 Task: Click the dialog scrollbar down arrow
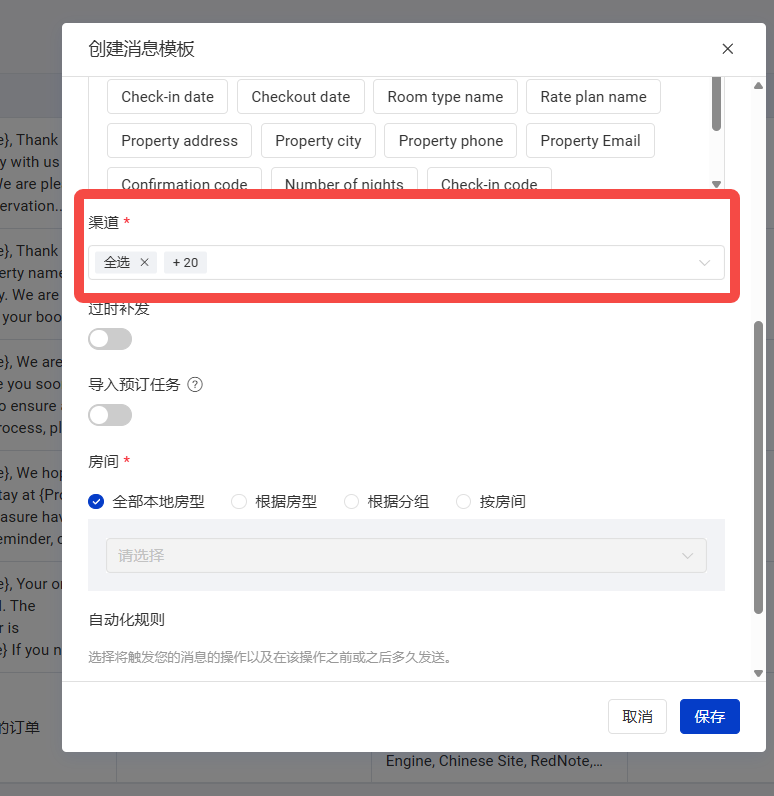click(x=758, y=673)
